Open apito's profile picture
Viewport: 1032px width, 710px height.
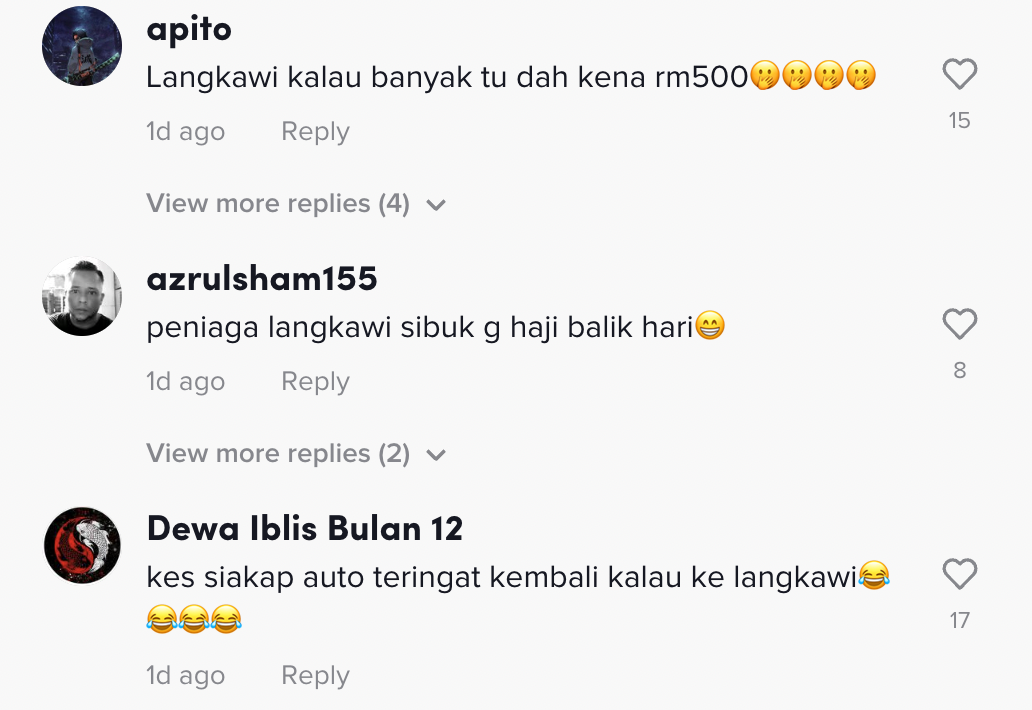pyautogui.click(x=82, y=46)
